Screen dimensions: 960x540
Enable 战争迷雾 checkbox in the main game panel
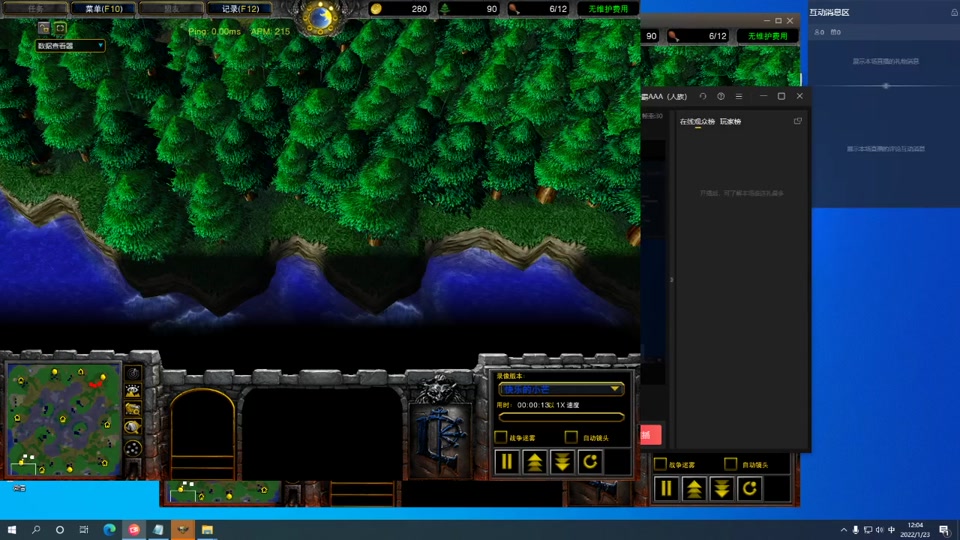tap(501, 437)
